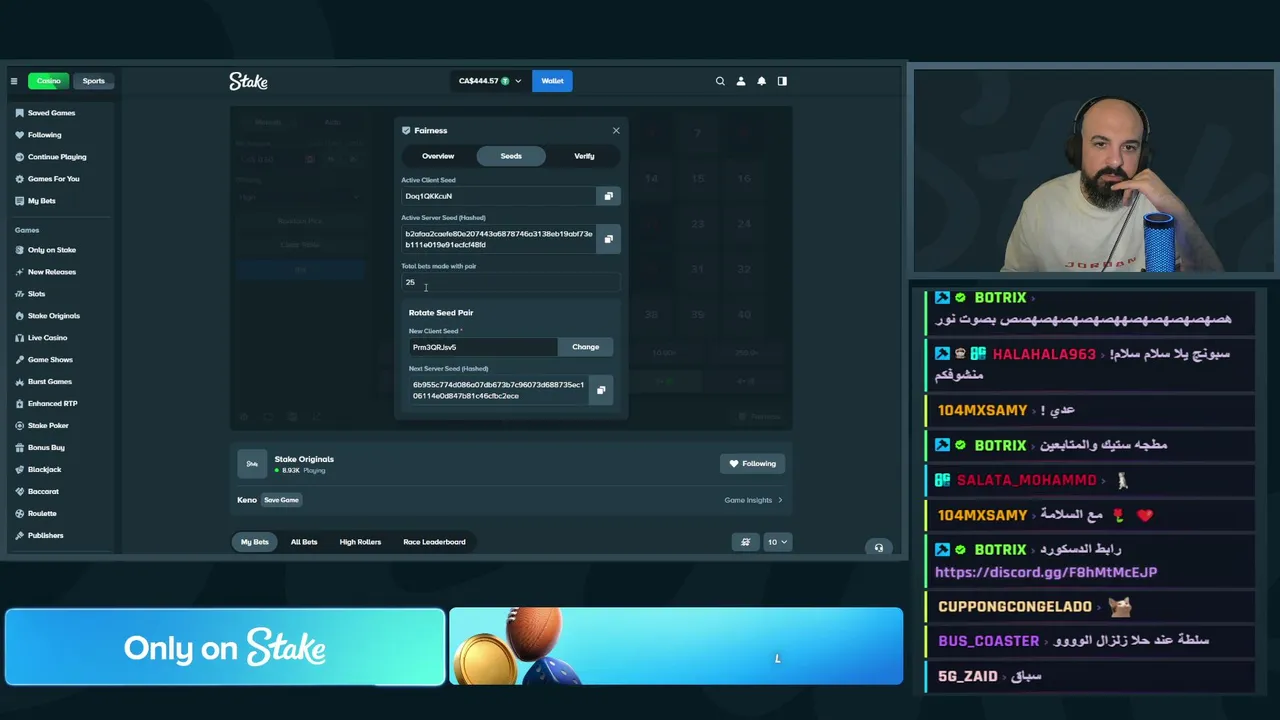Viewport: 1280px width, 720px height.
Task: Select the Seeds tab in Fairness
Action: tap(511, 156)
